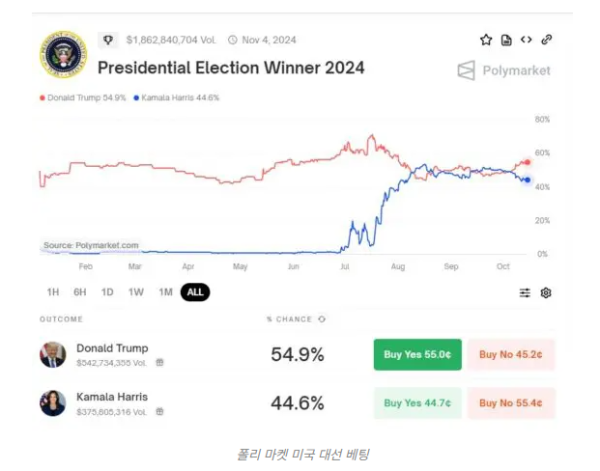This screenshot has width=600, height=471.
Task: Buy Yes on Donald Trump at 55.0¢
Action: coord(418,355)
